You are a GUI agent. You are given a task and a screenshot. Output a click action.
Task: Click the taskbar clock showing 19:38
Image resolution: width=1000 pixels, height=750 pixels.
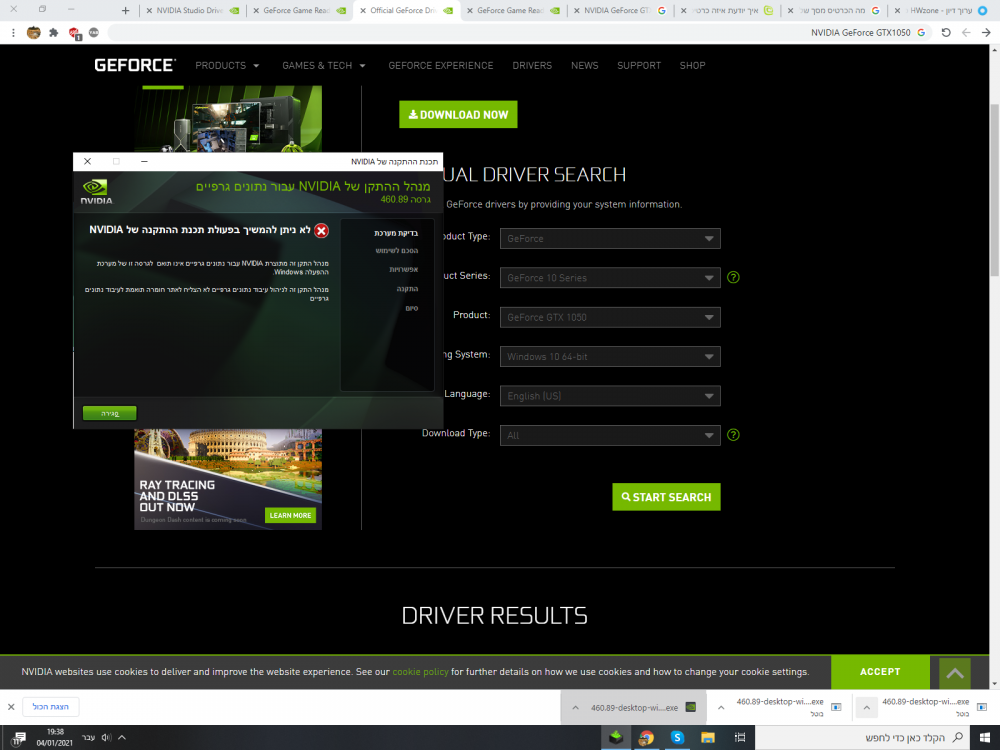tap(55, 737)
